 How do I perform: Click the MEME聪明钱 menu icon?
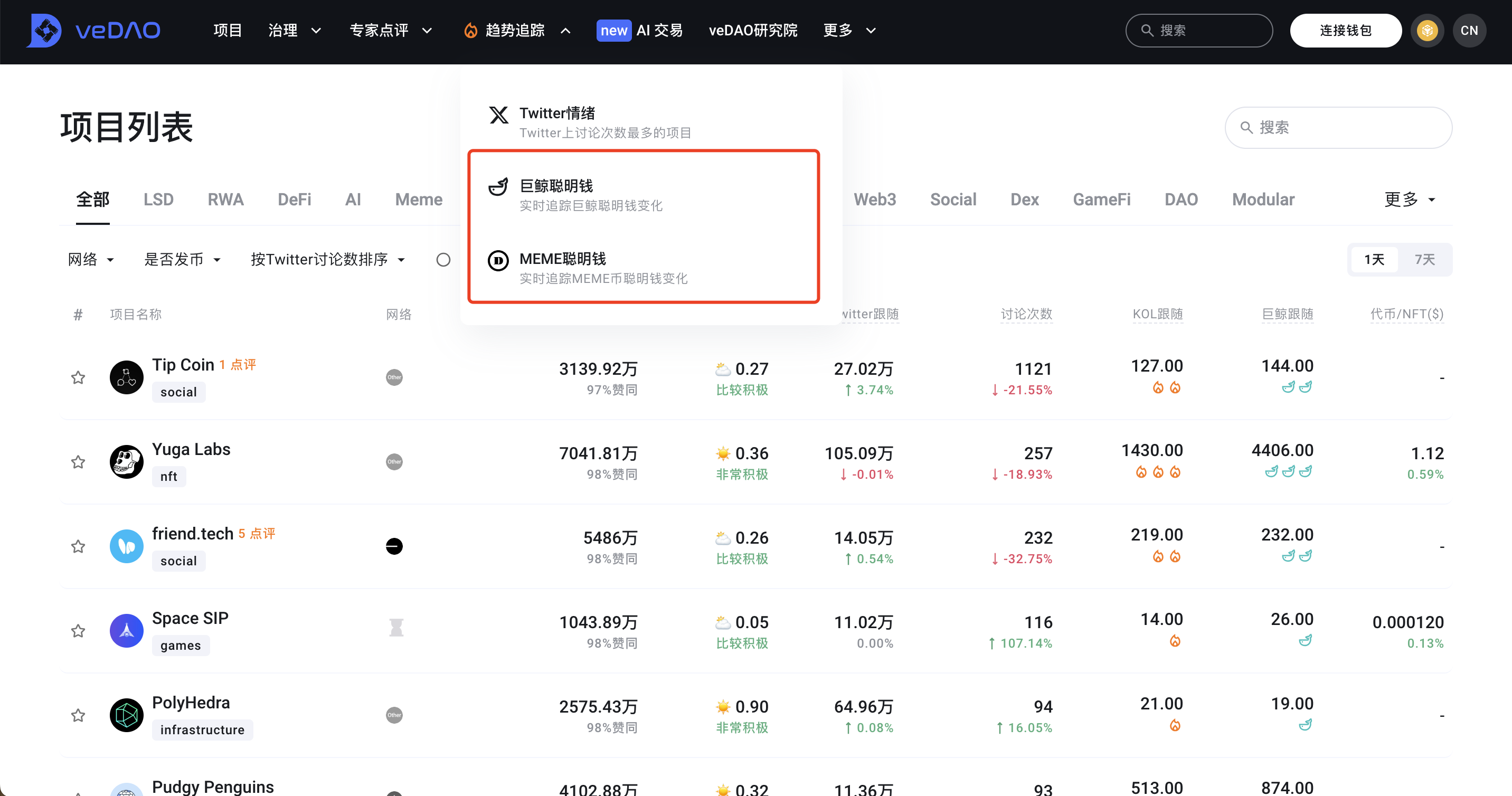498,260
